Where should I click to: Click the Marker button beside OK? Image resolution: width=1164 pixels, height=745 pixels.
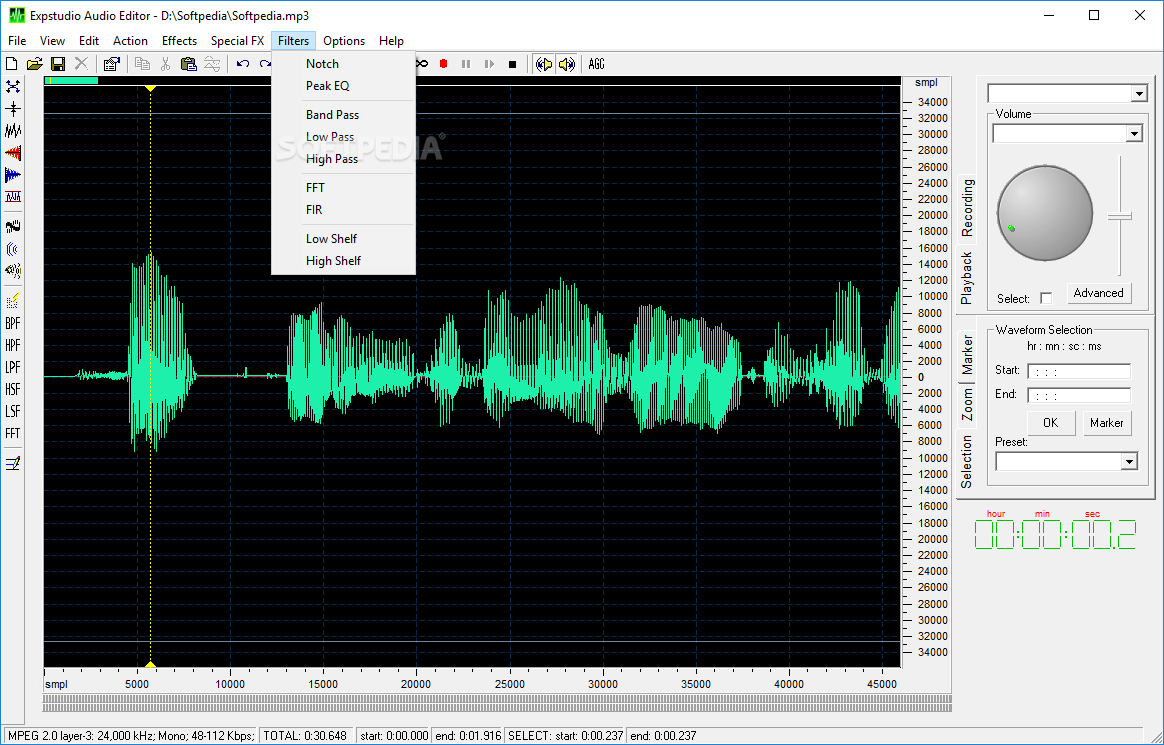pos(1107,423)
